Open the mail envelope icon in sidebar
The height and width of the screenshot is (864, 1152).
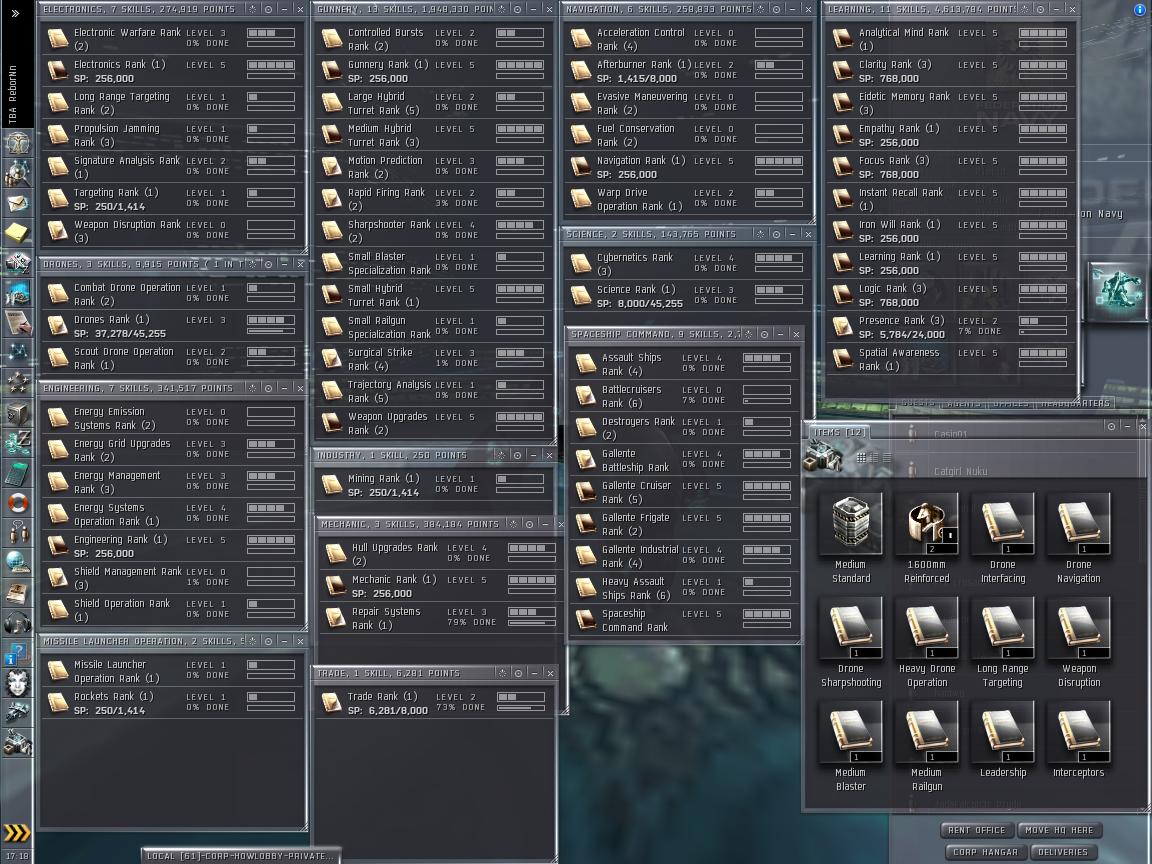(17, 203)
